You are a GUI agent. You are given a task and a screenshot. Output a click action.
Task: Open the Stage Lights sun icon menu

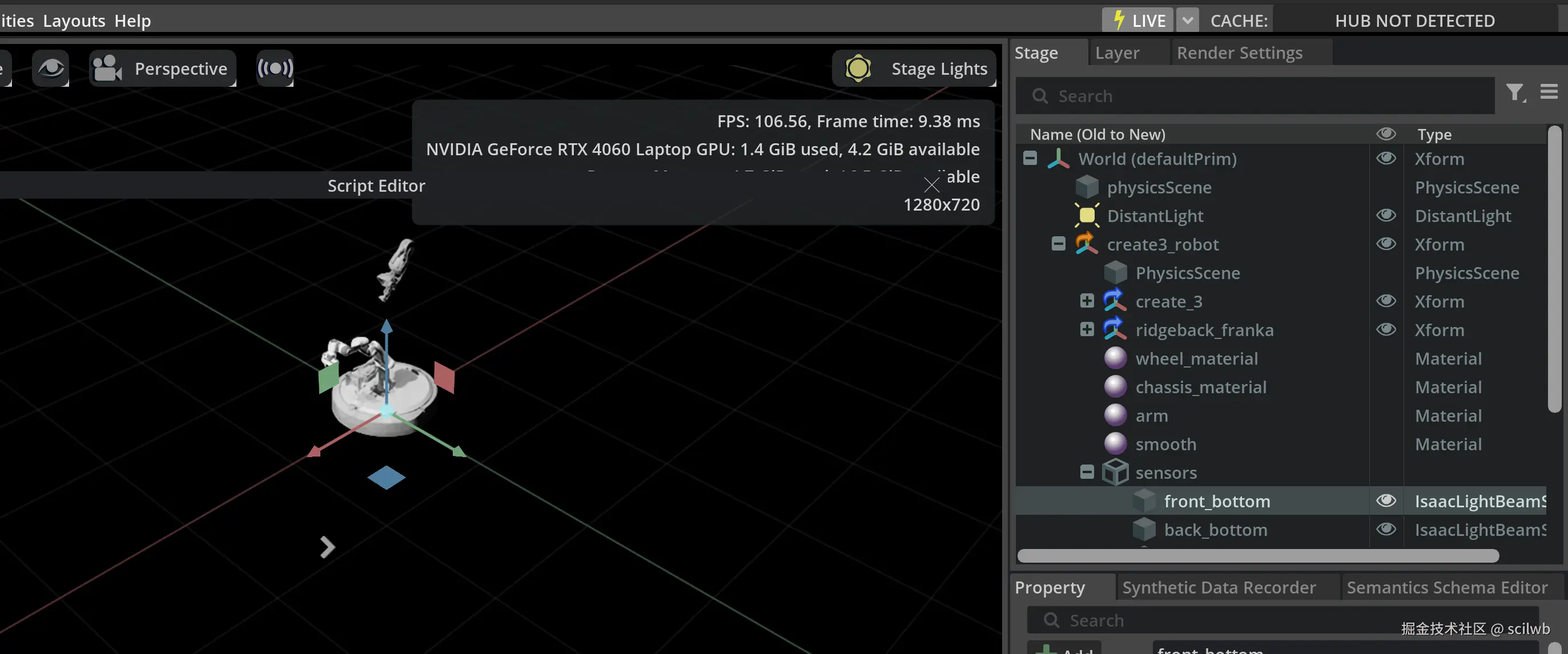point(858,68)
